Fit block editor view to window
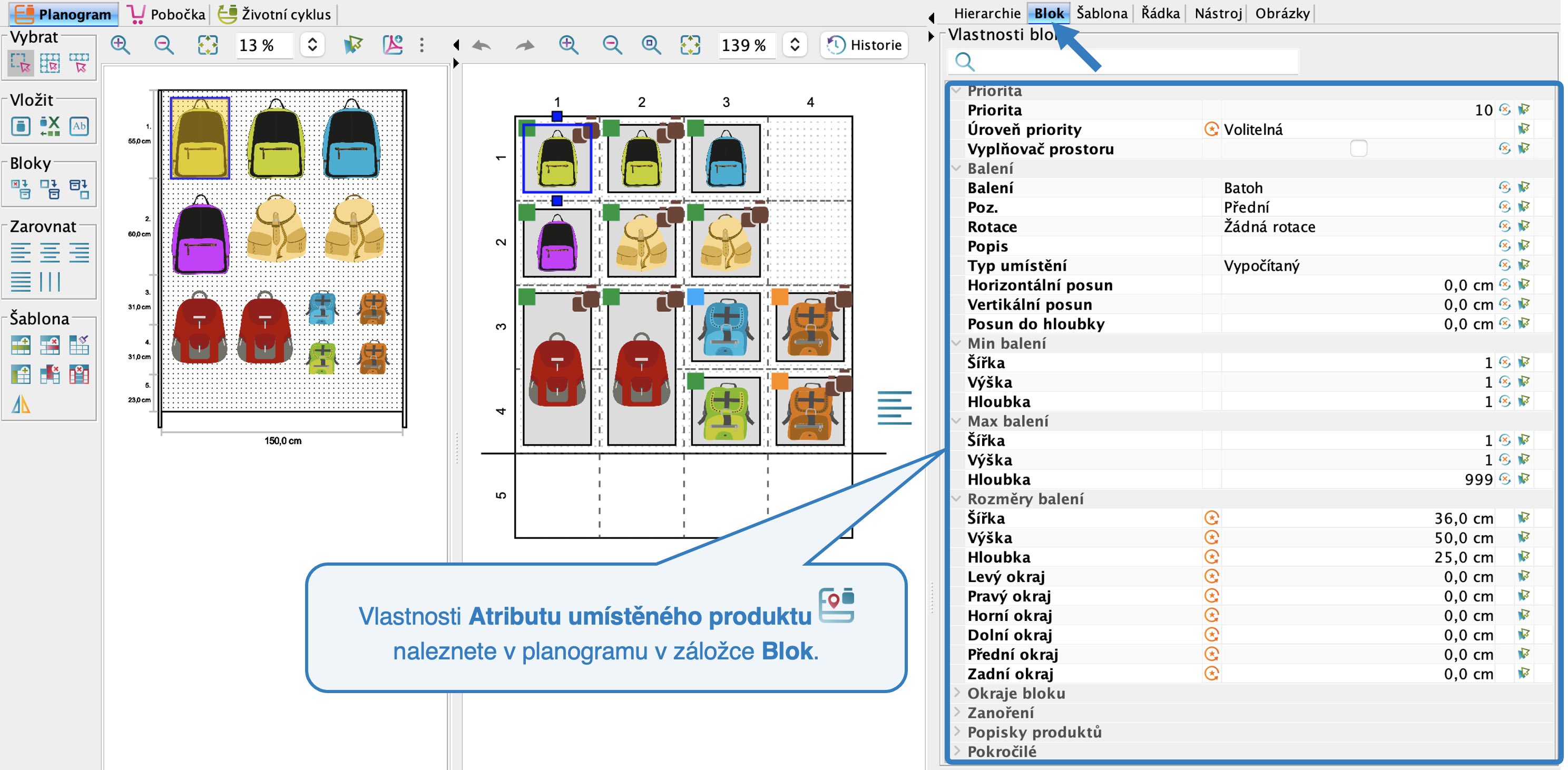This screenshot has width=1568, height=770. coord(690,45)
